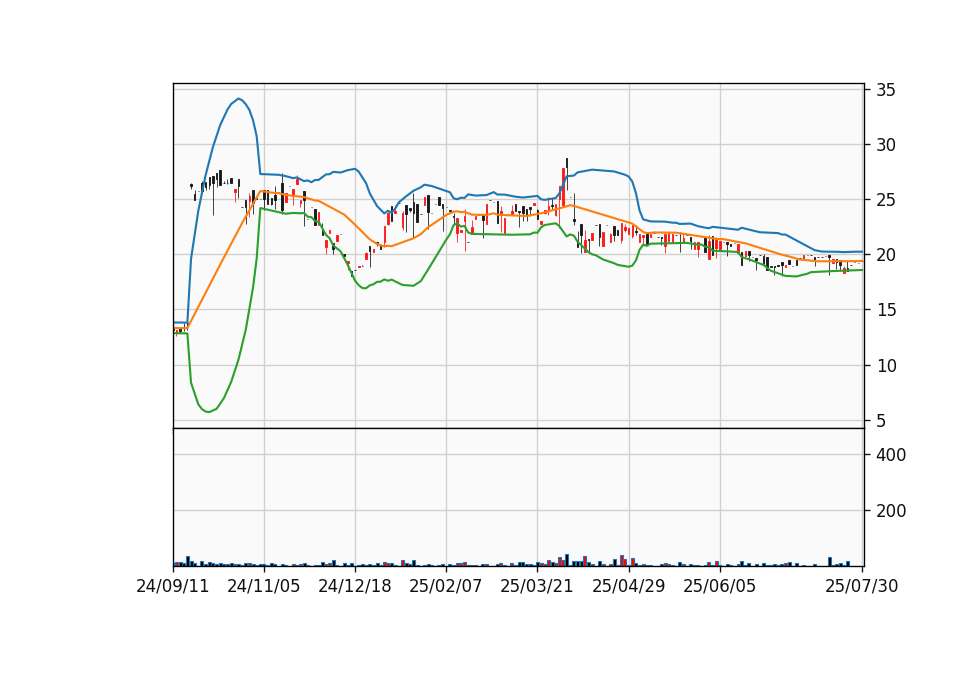This screenshot has height=690, width=960.
Task: Click the 24/11/05 date label
Action: pyautogui.click(x=264, y=586)
